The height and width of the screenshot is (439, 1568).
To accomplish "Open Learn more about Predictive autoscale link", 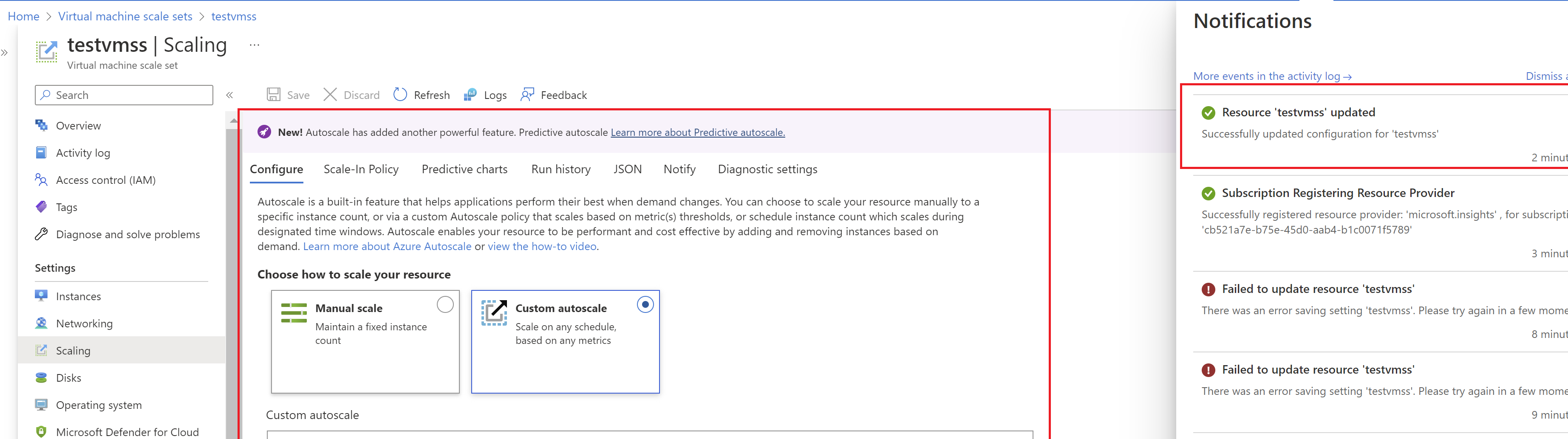I will [x=698, y=132].
